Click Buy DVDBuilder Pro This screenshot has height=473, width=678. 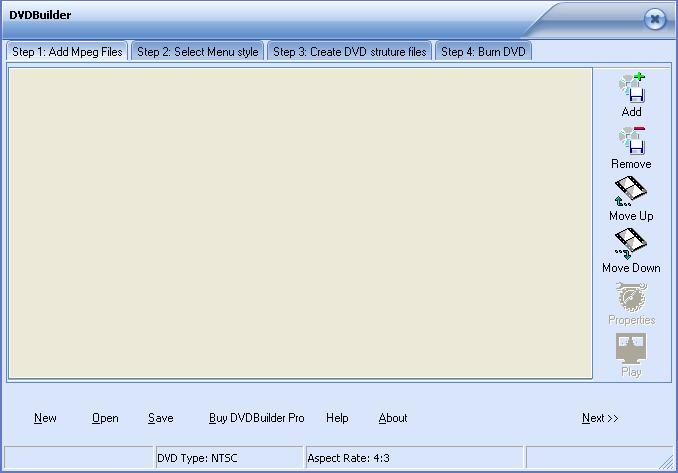(x=256, y=418)
